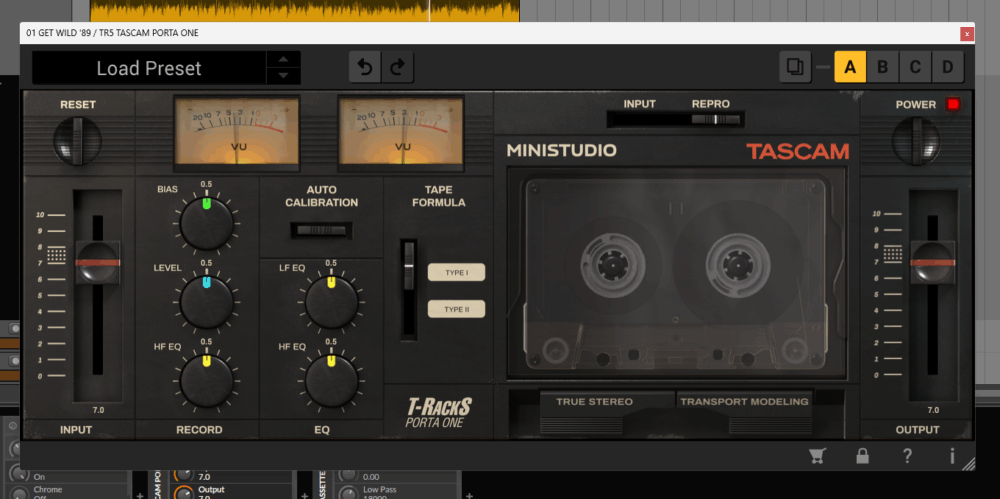
Task: Click the 0.5 value above RECORD HF EQ knob
Action: [x=206, y=342]
